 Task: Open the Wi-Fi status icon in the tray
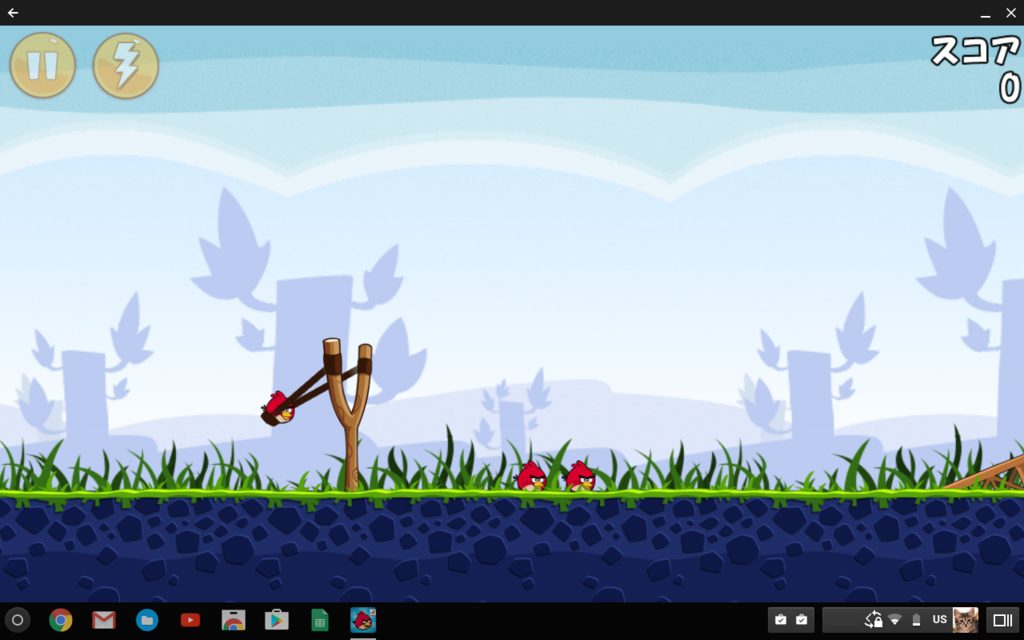(895, 620)
